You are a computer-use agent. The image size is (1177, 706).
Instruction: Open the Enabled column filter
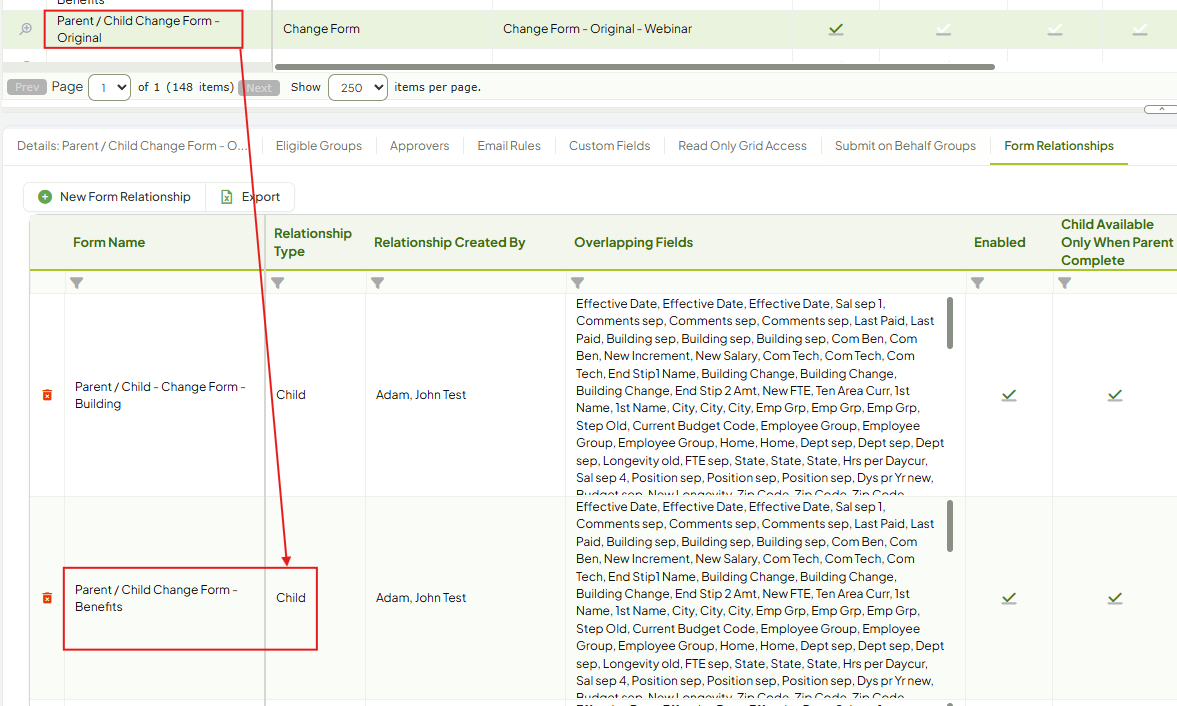coord(977,283)
